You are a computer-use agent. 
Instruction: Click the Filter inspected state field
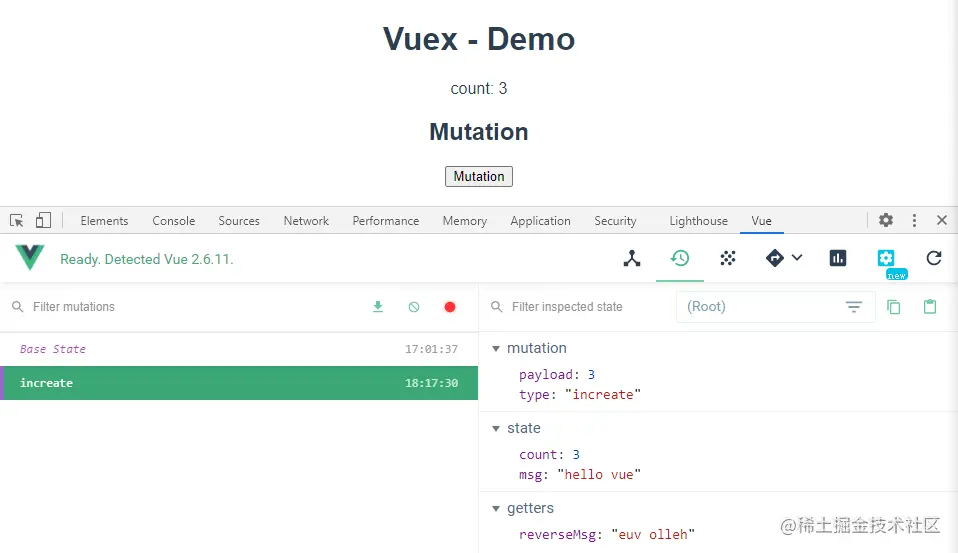[x=580, y=307]
